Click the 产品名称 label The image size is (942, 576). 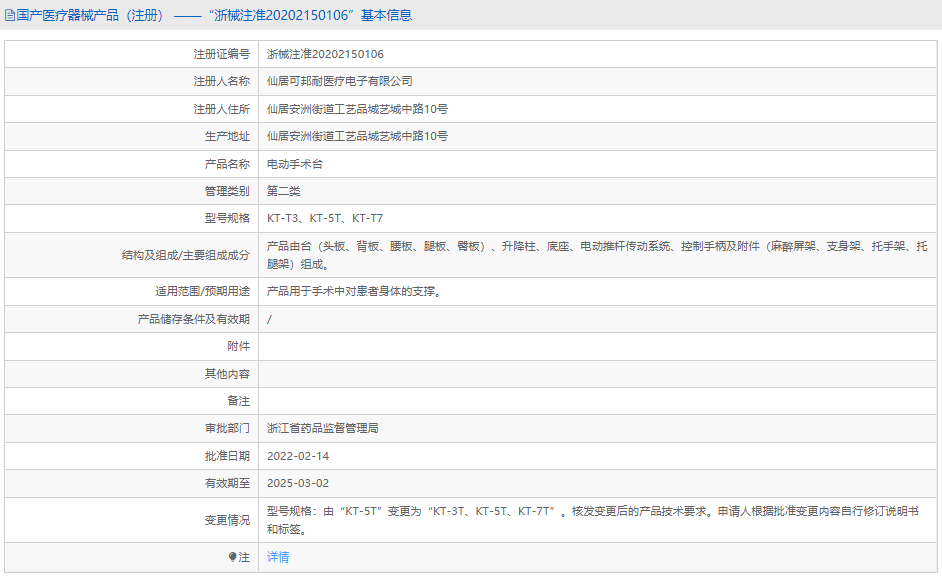click(227, 164)
